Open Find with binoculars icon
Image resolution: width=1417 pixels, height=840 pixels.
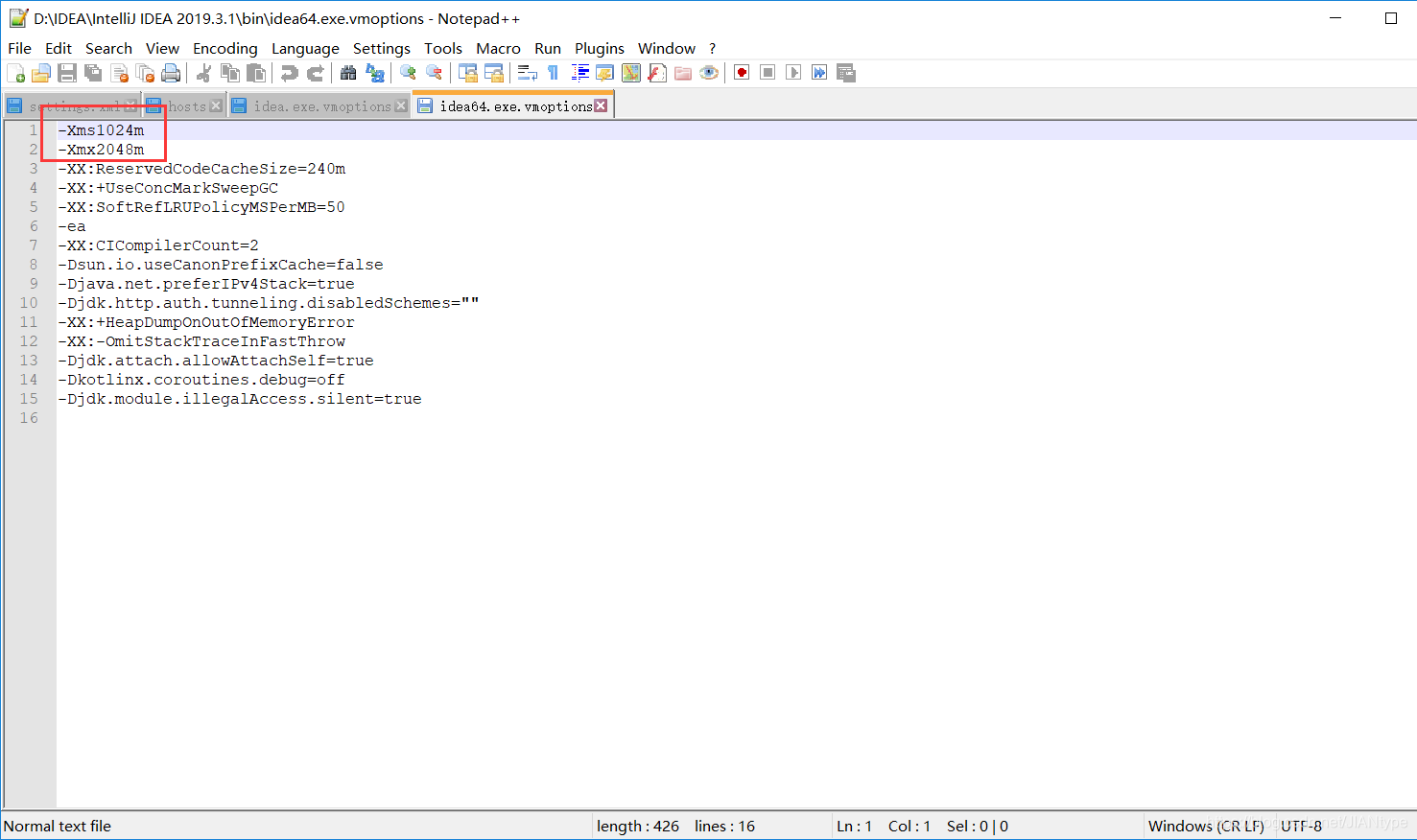[348, 73]
